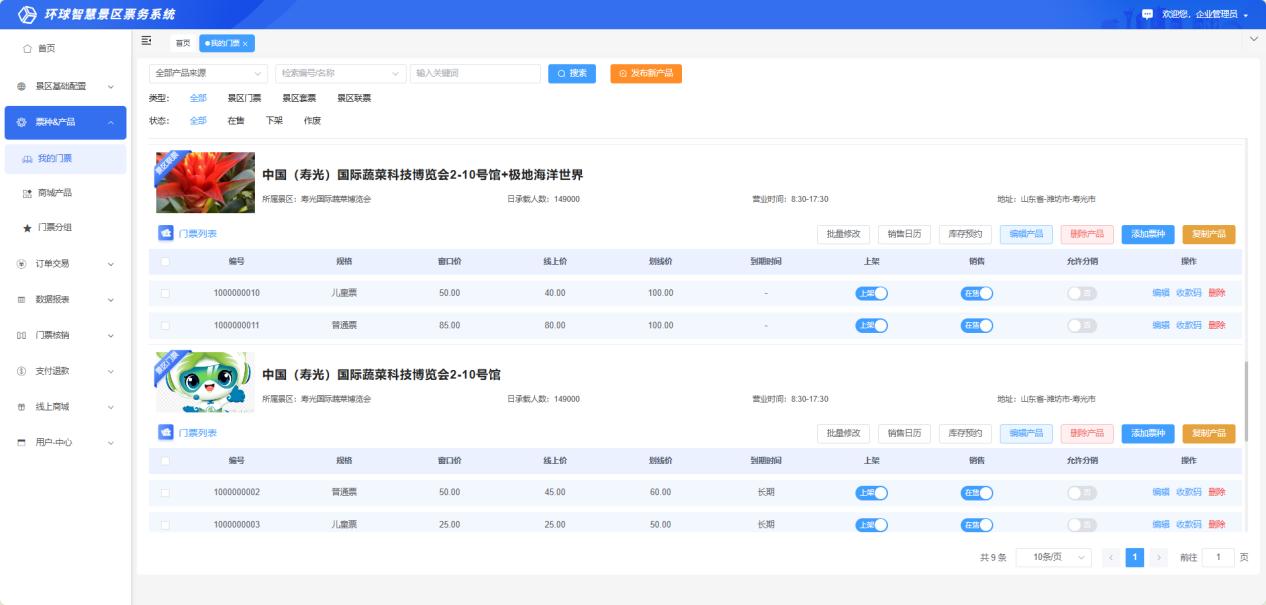Viewport: 1266px width, 605px height.
Task: Toggle 允许分销 switch for ticket 1000000011
Action: [x=1081, y=325]
